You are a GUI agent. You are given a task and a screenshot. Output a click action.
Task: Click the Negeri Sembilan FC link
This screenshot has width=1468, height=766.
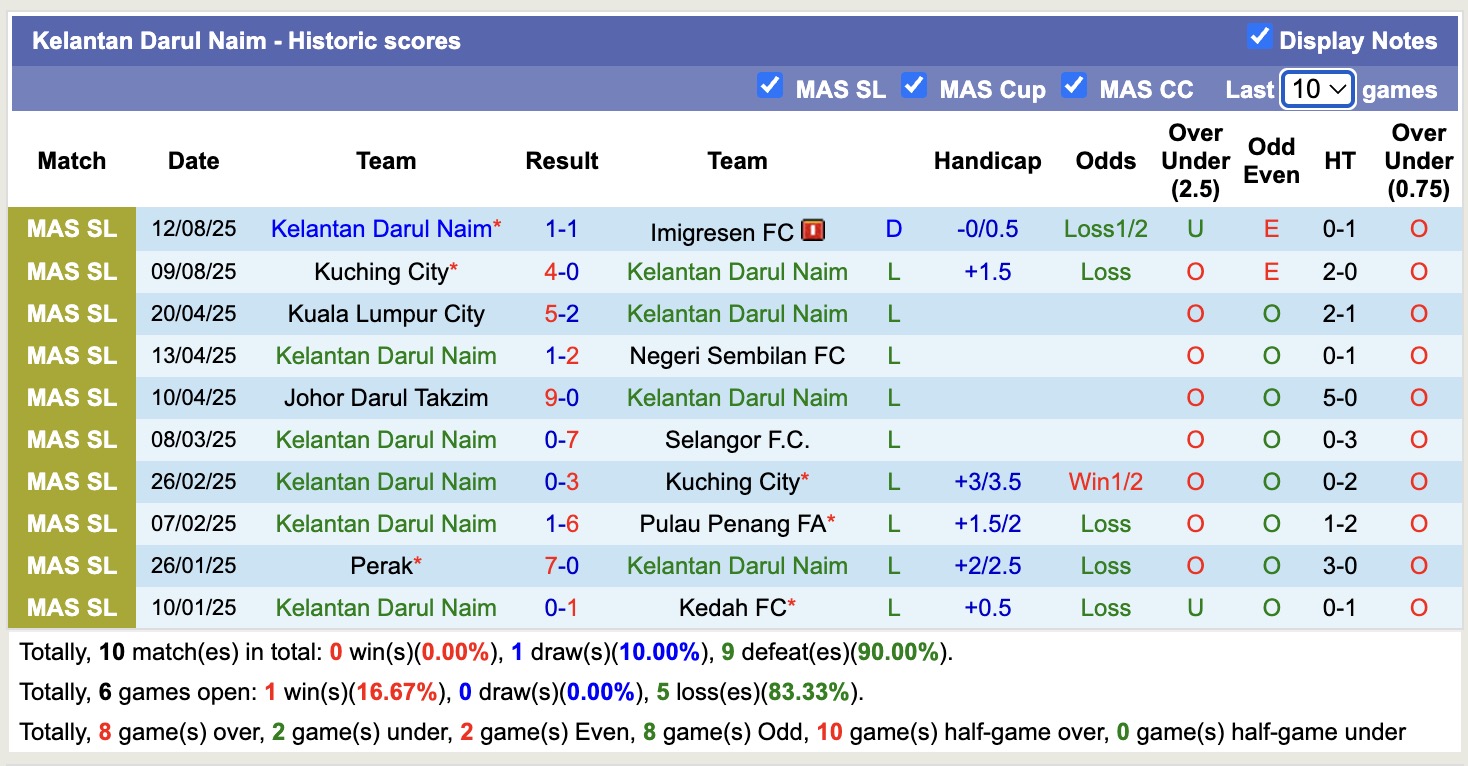click(x=737, y=355)
